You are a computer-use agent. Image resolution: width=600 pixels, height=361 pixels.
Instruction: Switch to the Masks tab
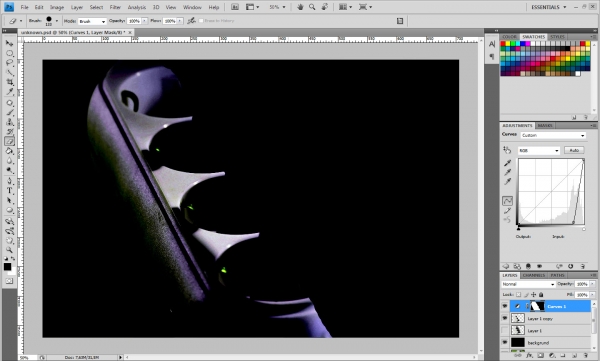(x=545, y=126)
